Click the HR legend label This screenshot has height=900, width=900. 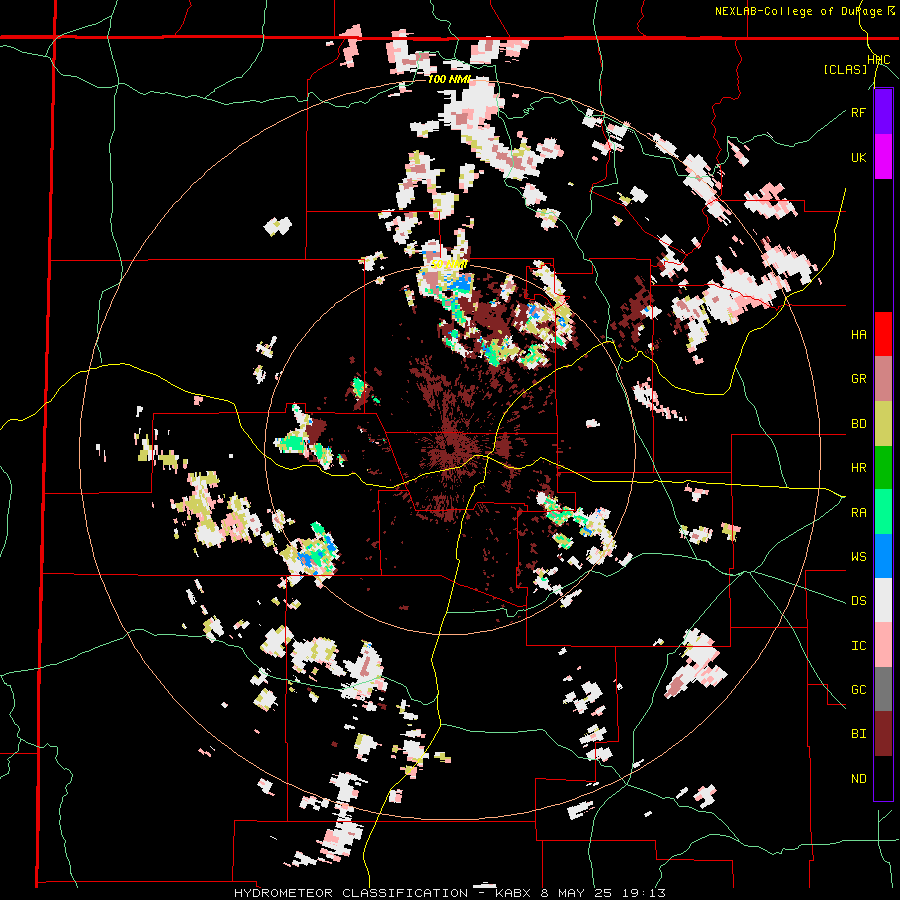click(x=858, y=468)
